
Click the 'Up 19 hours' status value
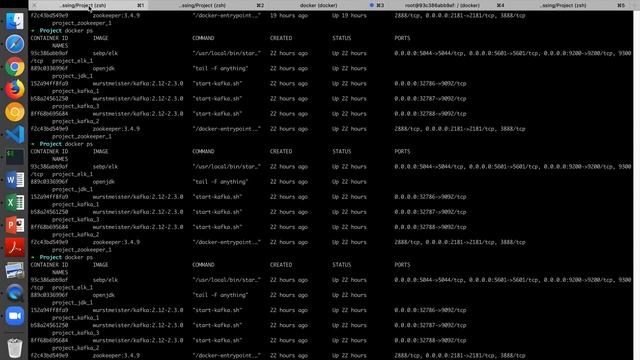(349, 16)
